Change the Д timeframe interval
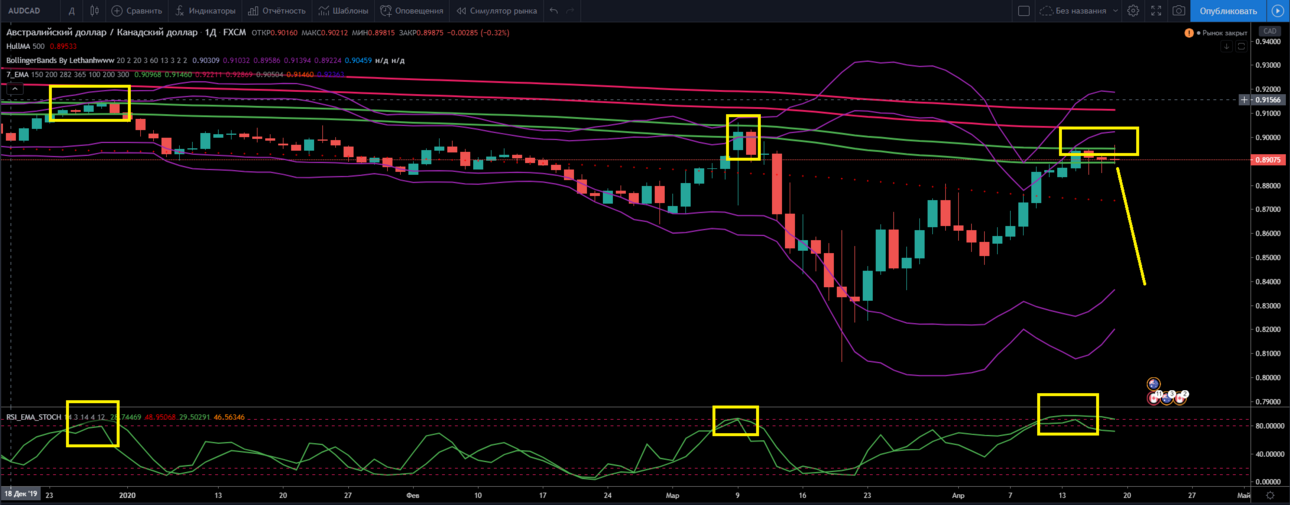 [71, 11]
